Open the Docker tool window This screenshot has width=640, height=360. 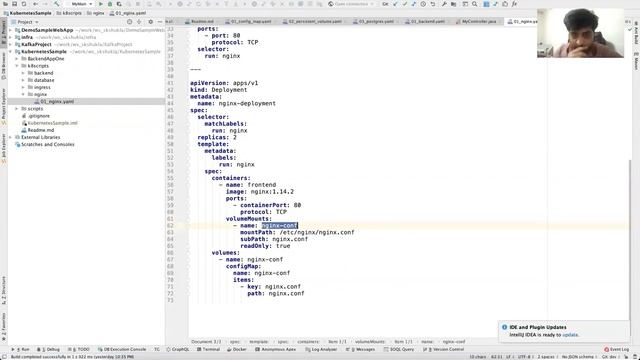pyautogui.click(x=237, y=349)
